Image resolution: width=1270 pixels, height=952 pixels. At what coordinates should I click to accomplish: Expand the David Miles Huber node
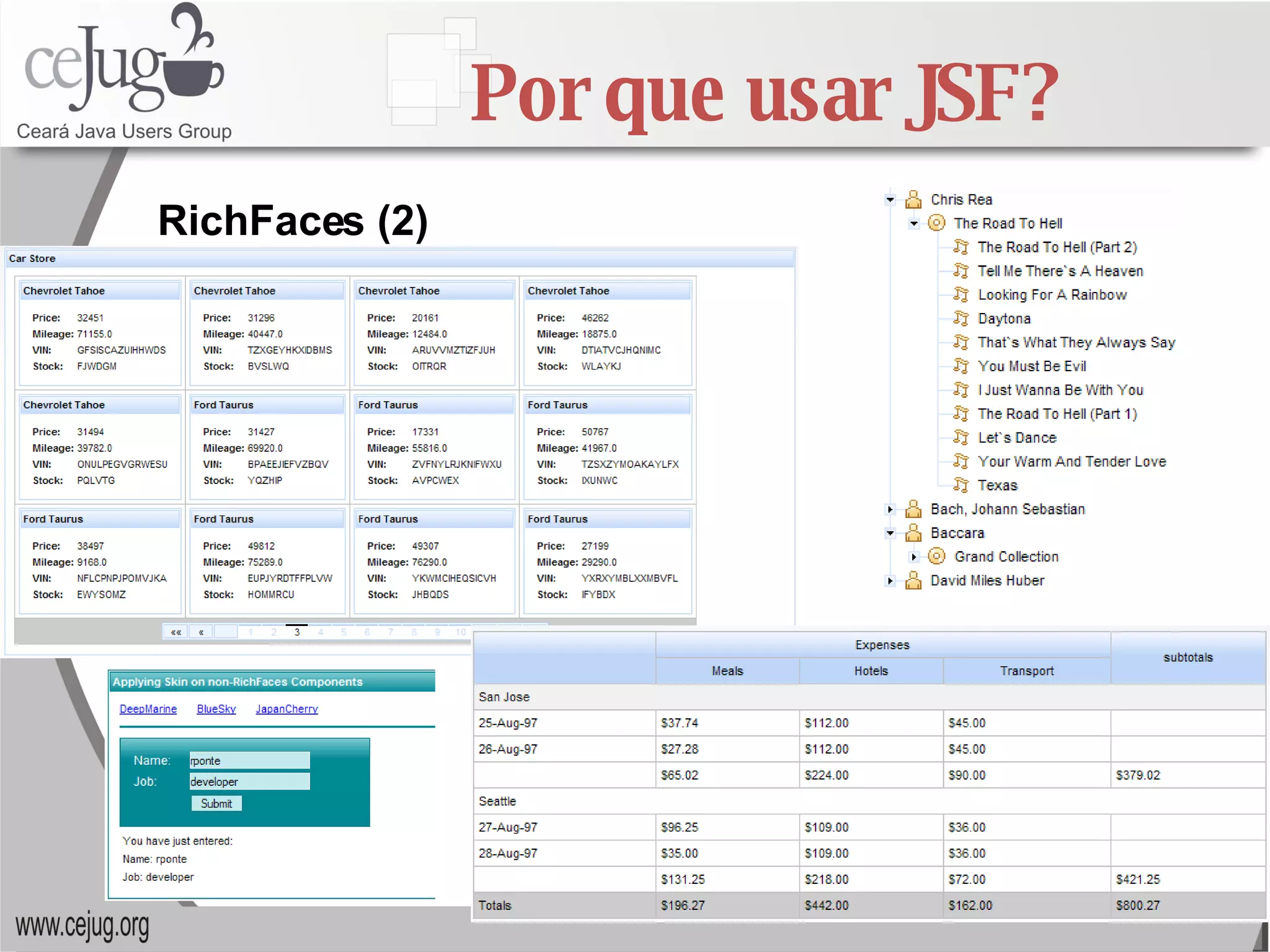coord(890,581)
